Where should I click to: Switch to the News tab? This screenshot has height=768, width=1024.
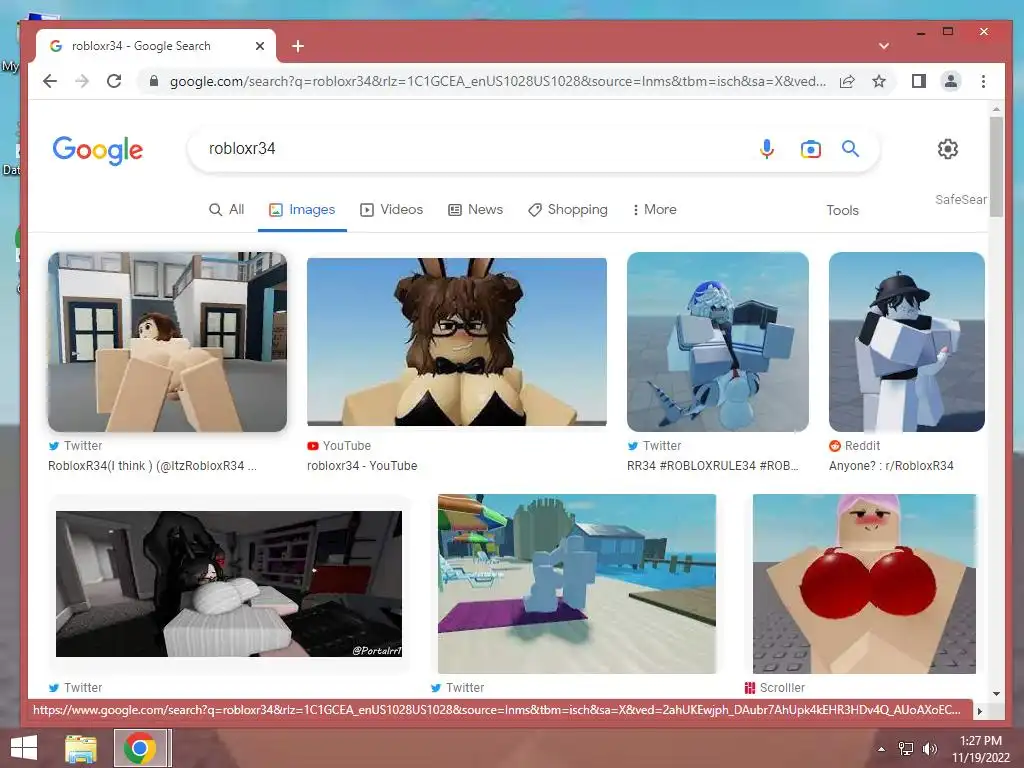(x=475, y=210)
